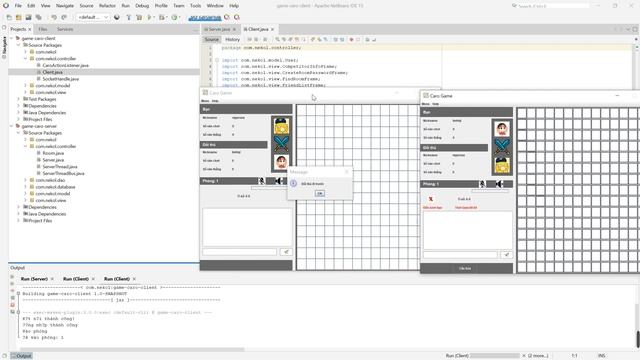Click the green Run Project icon
Screen dimensions: 640x360
coord(149,18)
